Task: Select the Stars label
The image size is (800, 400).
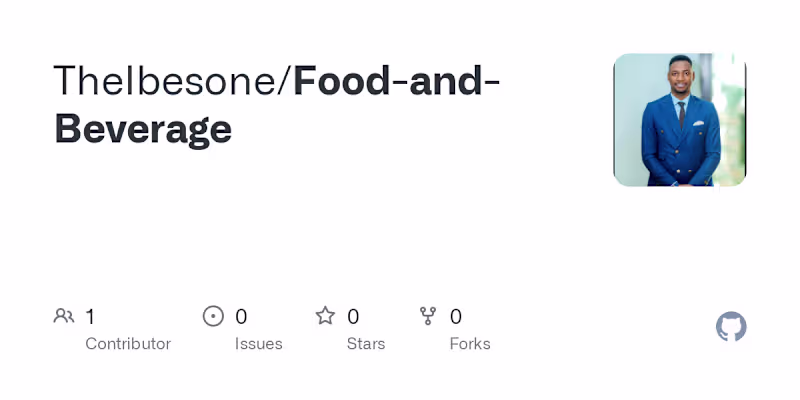Action: 367,344
